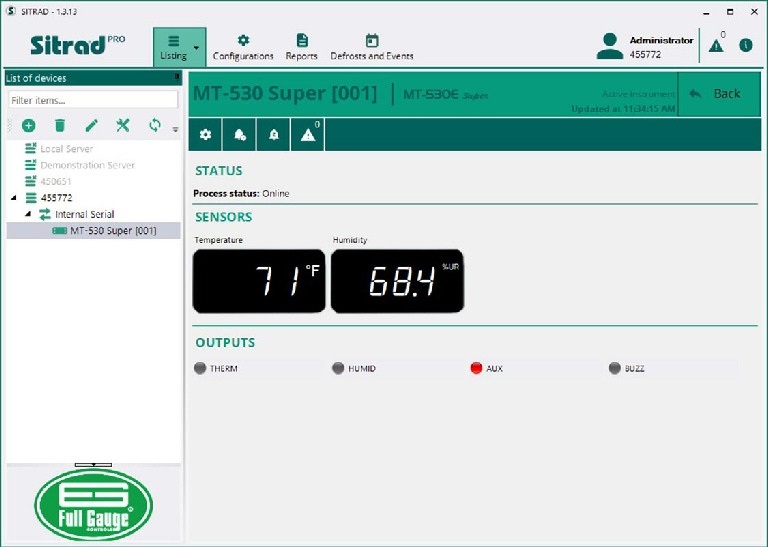
Task: Open Defrosts and Events
Action: coord(372,48)
